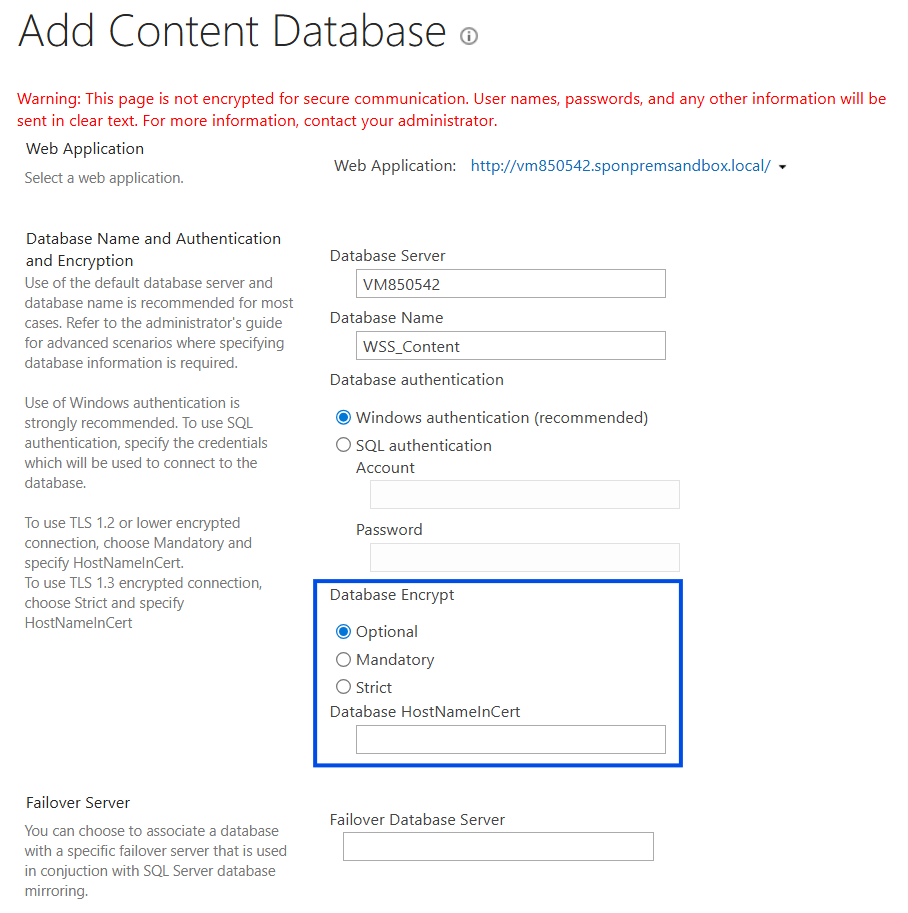Select Strict database encryption

343,687
